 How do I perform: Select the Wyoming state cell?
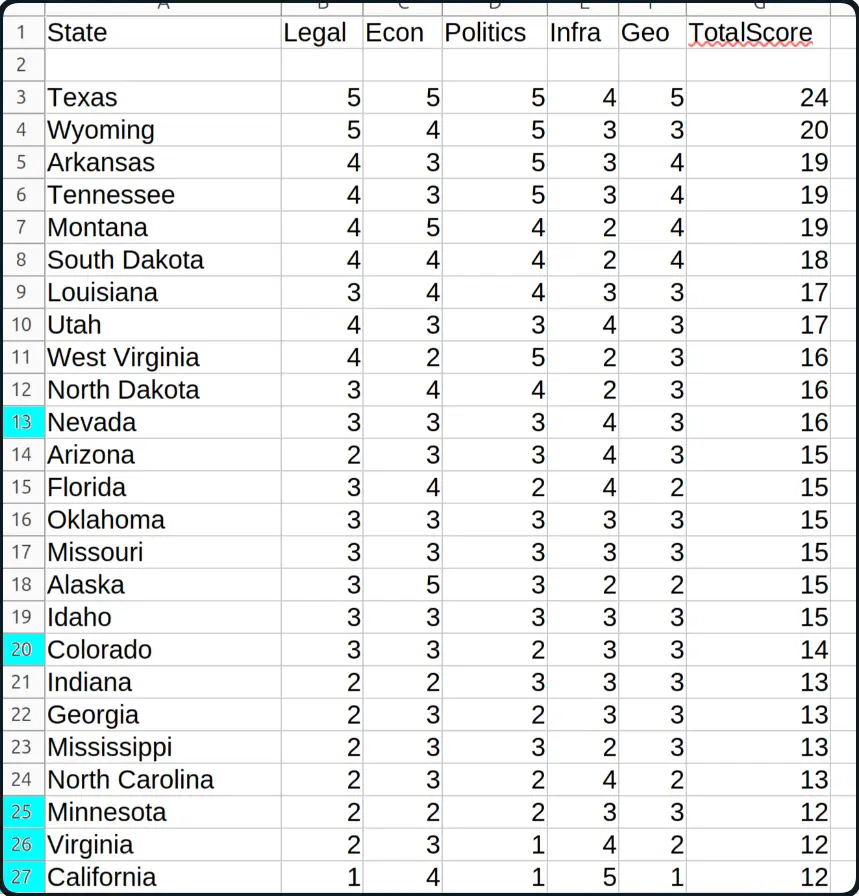coord(163,130)
